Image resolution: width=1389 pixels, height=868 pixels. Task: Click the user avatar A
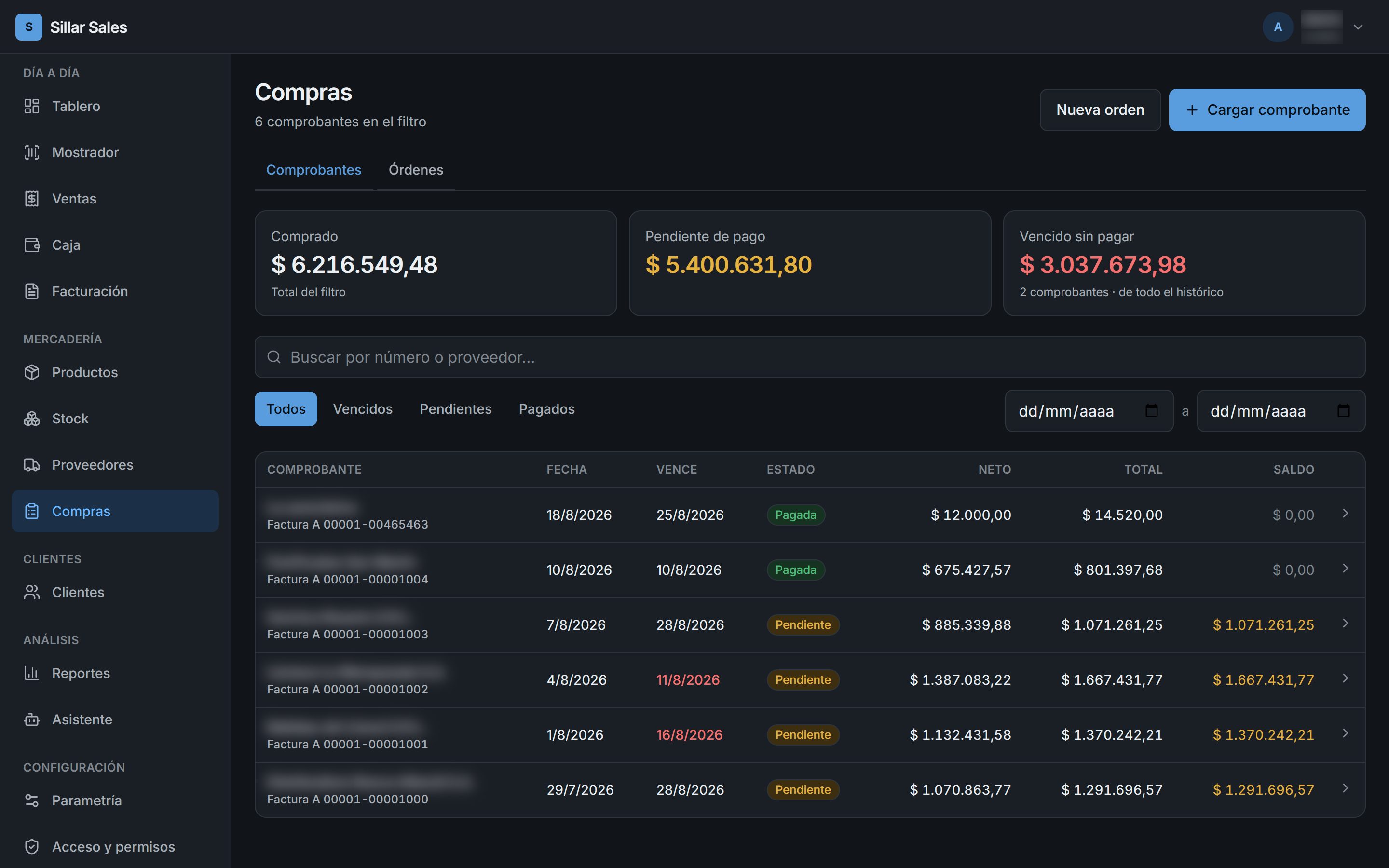(1278, 27)
